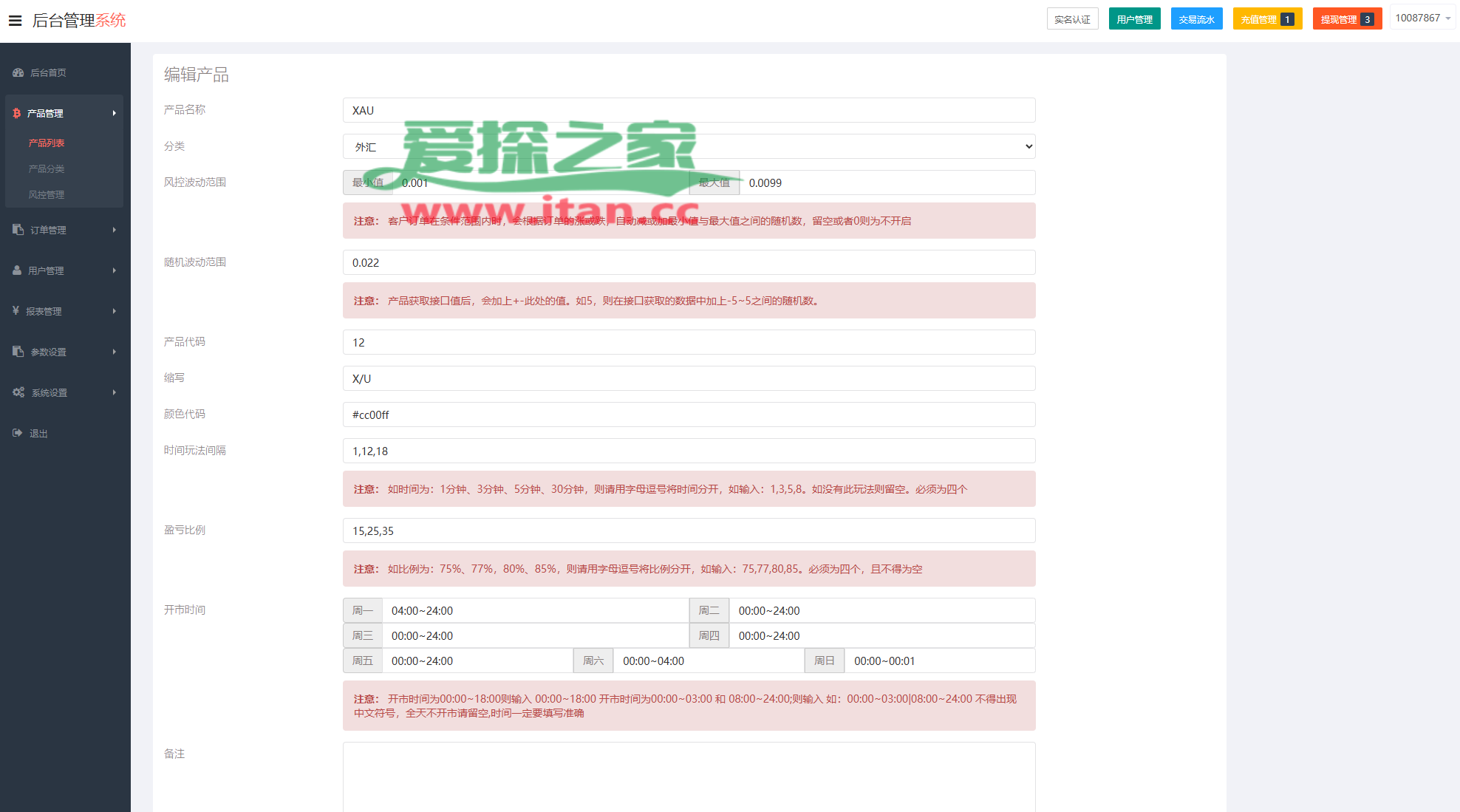Click the gears icon beside 系统设置

(x=18, y=392)
